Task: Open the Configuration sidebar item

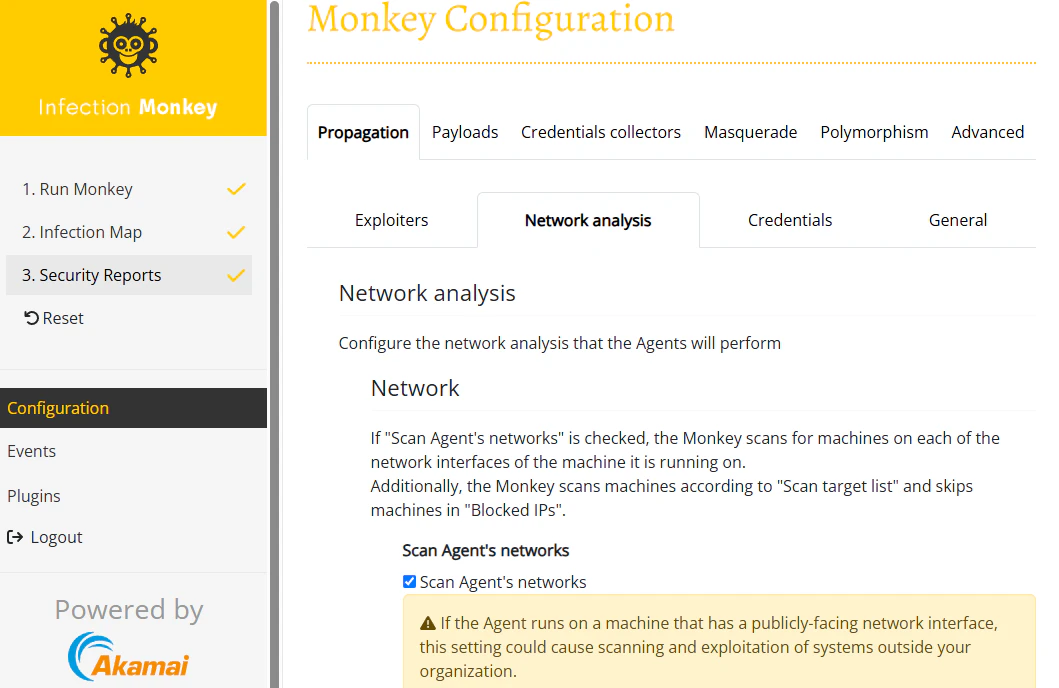Action: [x=133, y=408]
